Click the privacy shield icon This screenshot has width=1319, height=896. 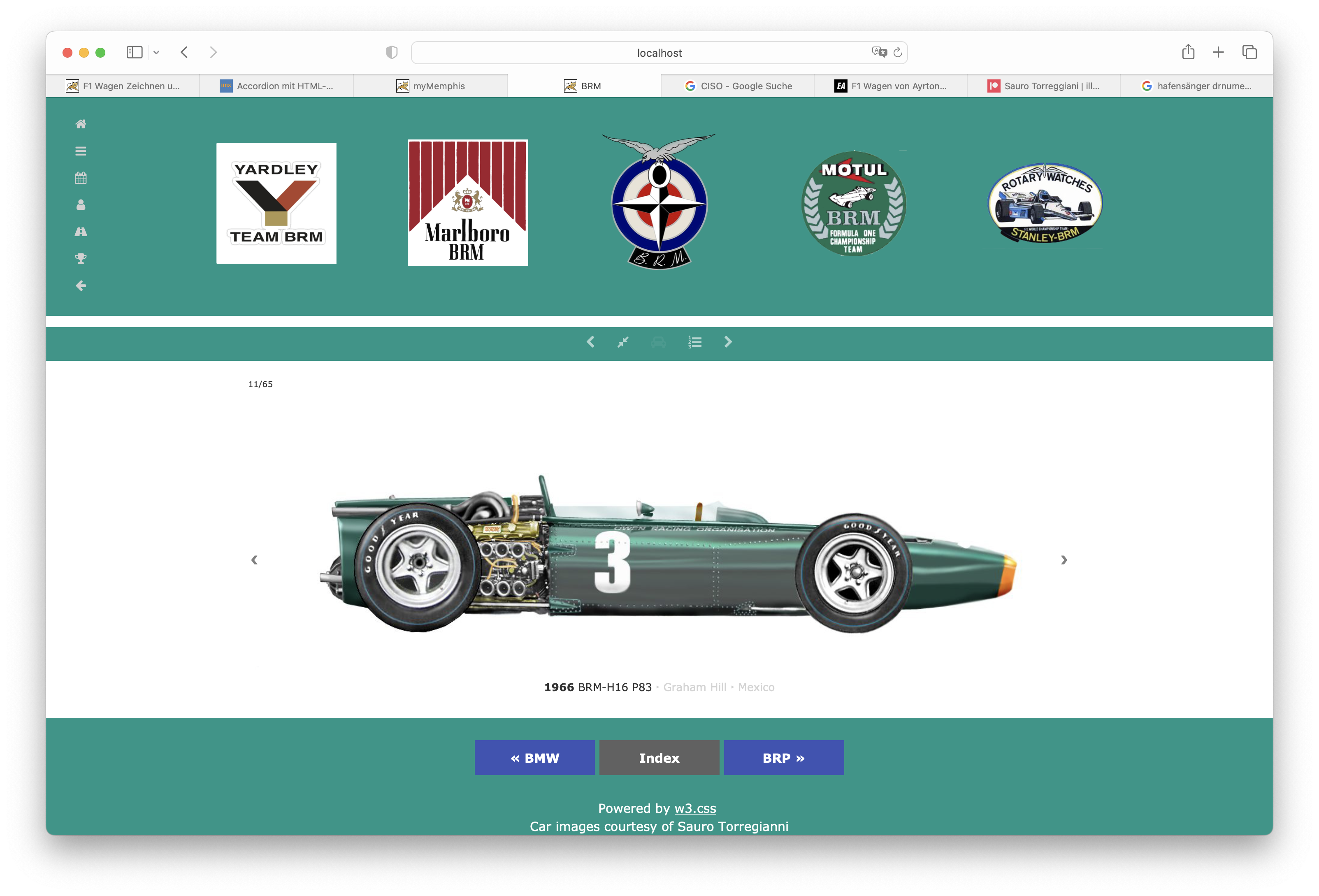392,52
